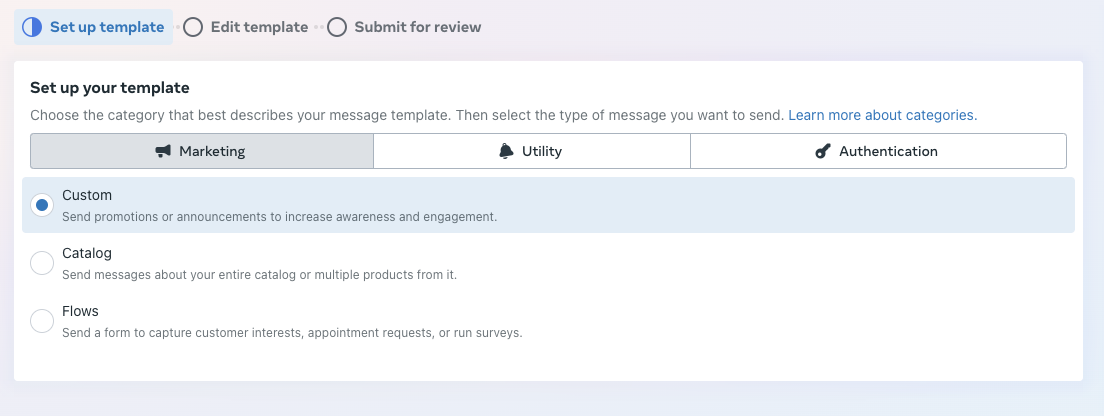Screen dimensions: 1104x416
Task: Click the Catalog description about multiple products
Action: (259, 274)
